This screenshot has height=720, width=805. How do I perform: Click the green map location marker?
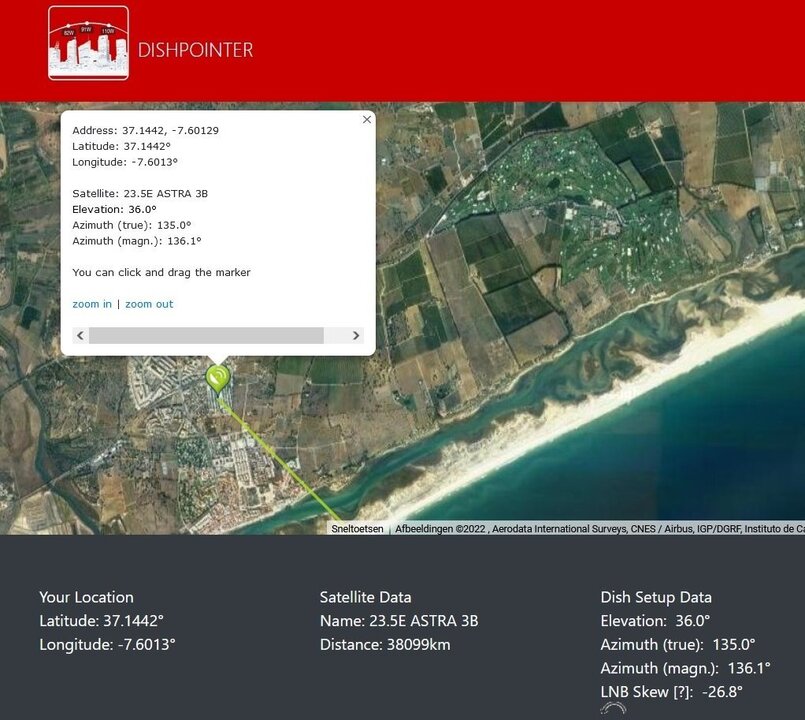tap(217, 377)
